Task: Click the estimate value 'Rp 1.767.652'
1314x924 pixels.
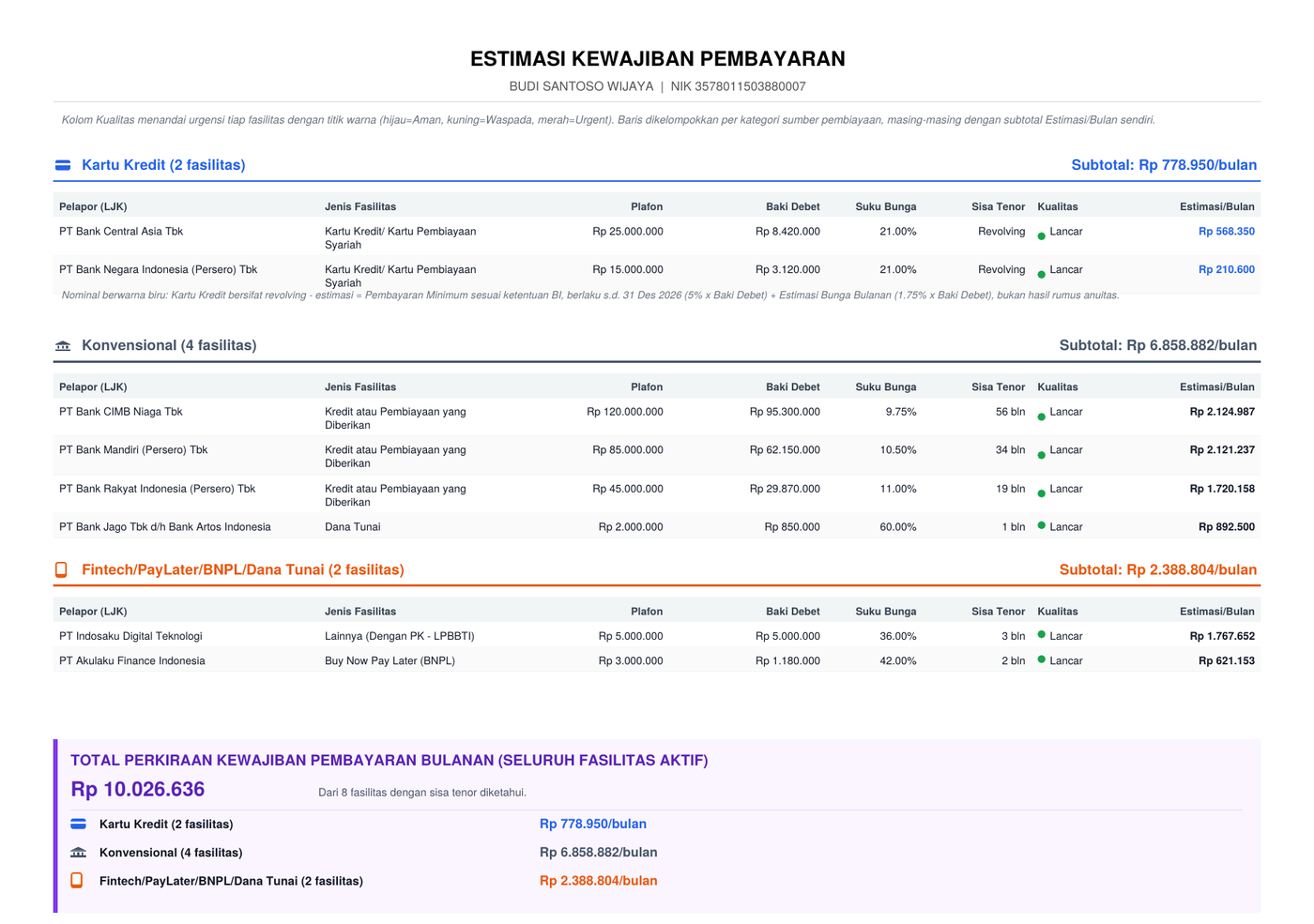Action: [1222, 636]
